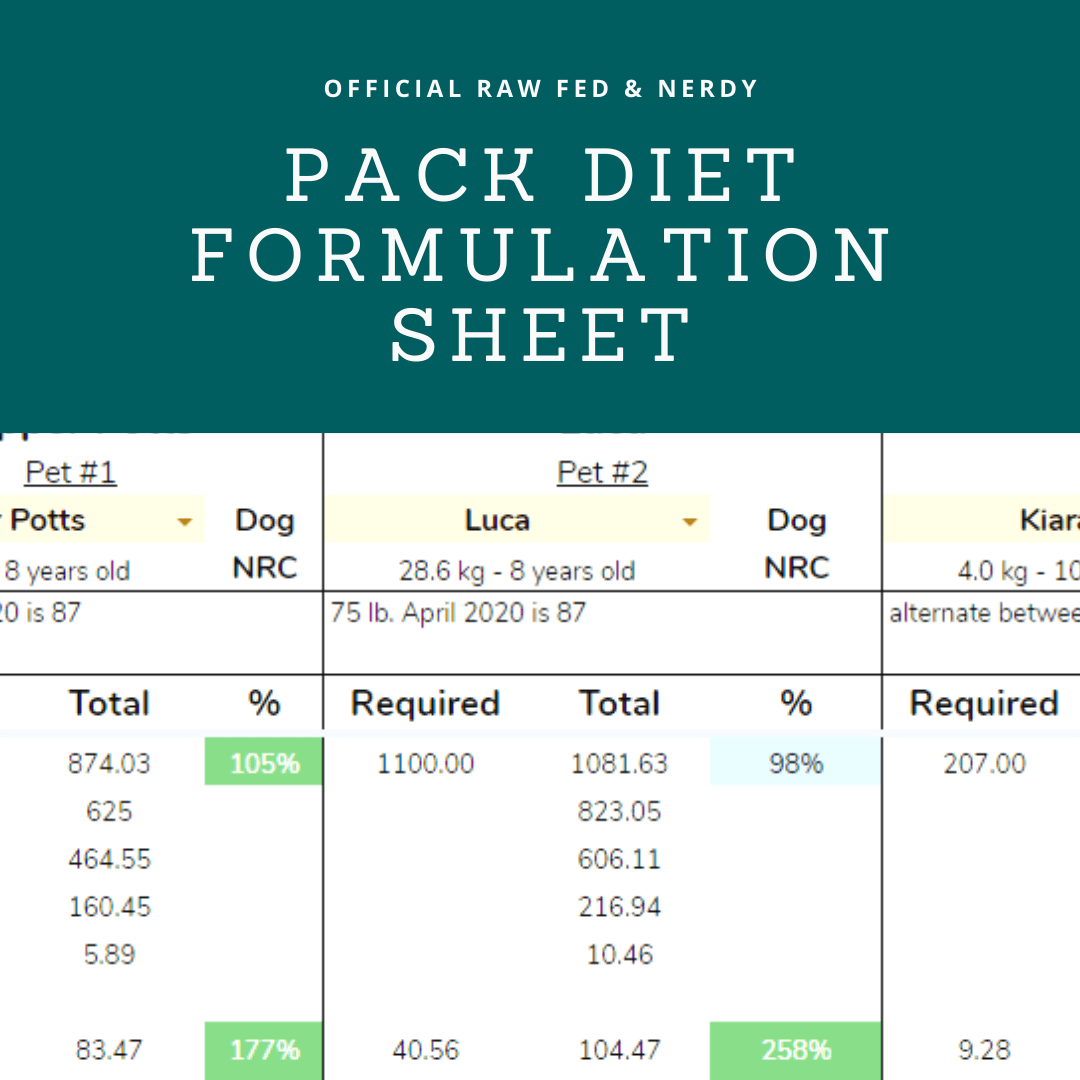Select the green 258% cell under Luca
The height and width of the screenshot is (1080, 1080).
tap(795, 1050)
